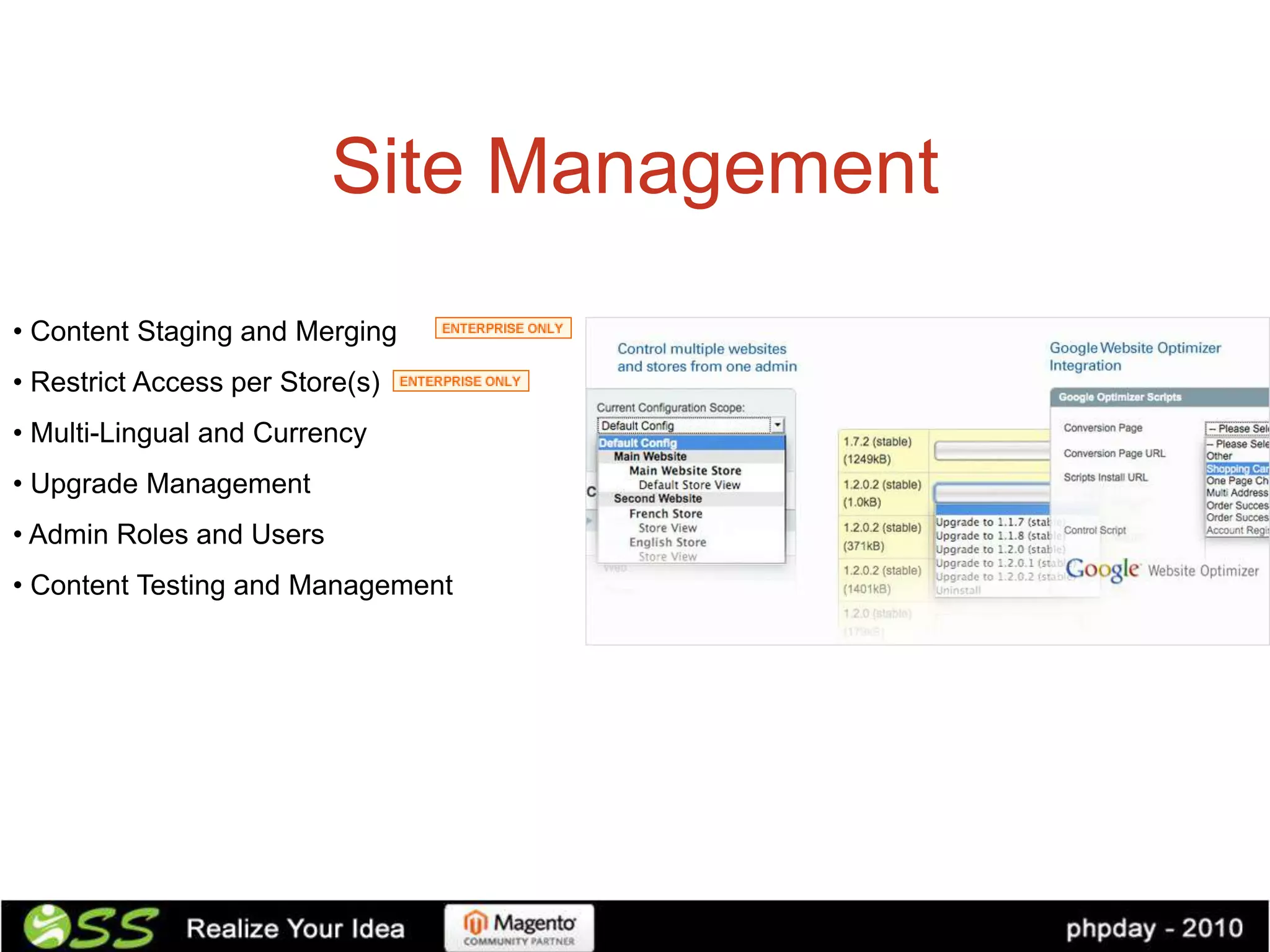
Task: Open the Conversion Page Please Select dropdown
Action: pyautogui.click(x=1237, y=428)
